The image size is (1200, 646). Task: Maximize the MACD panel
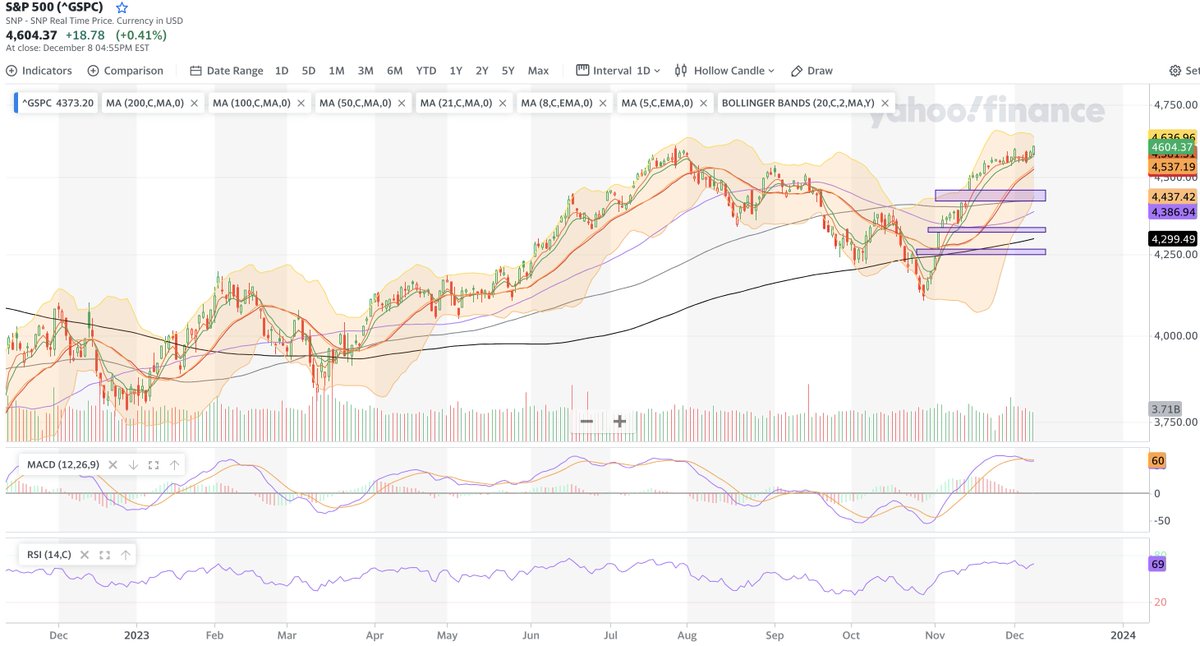(x=154, y=465)
